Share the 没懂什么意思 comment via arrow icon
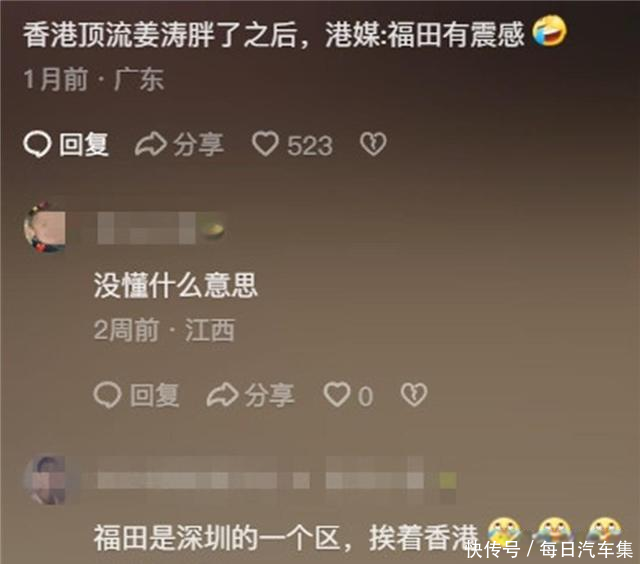 pos(222,395)
